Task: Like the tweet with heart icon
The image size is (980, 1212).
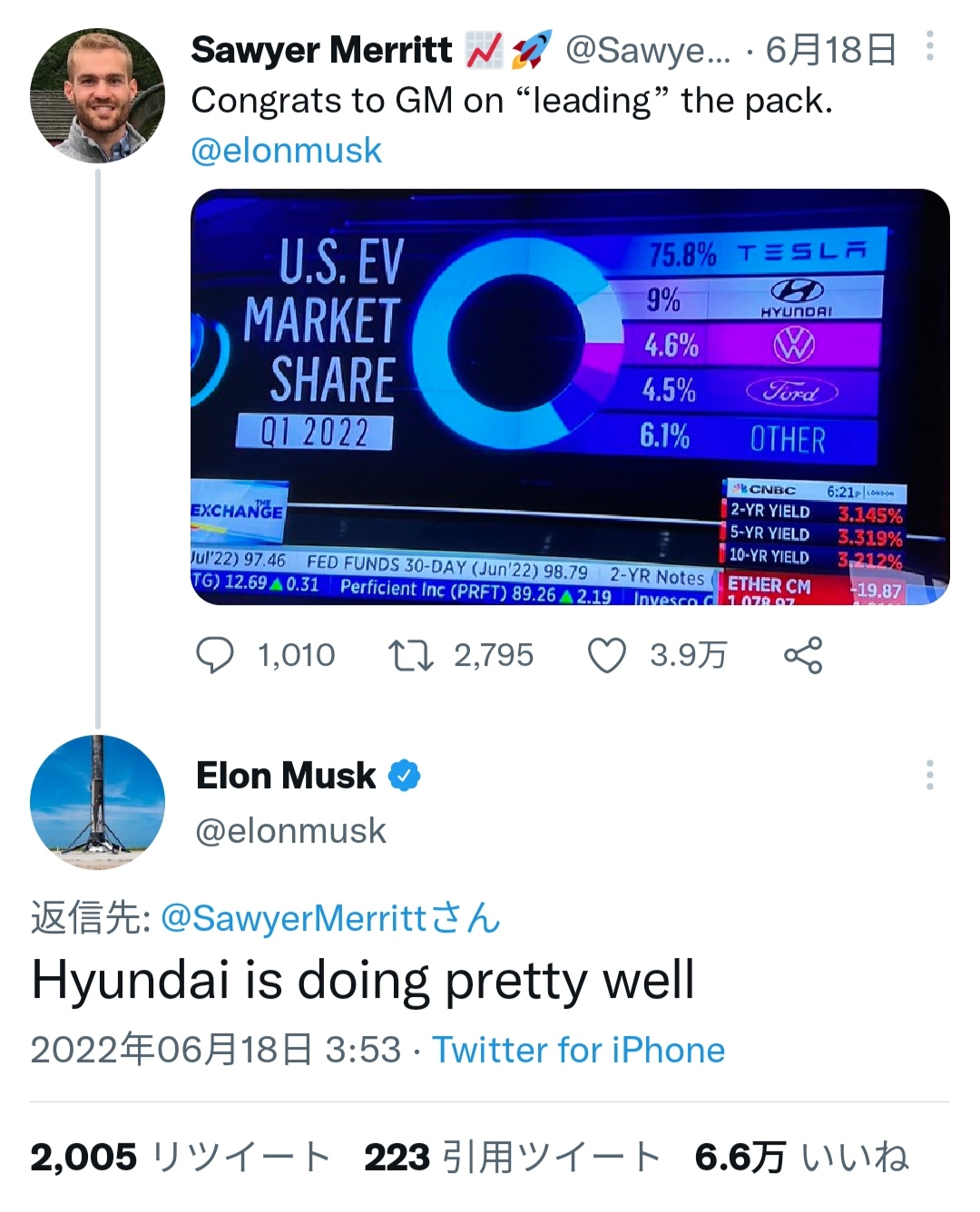Action: (x=607, y=655)
